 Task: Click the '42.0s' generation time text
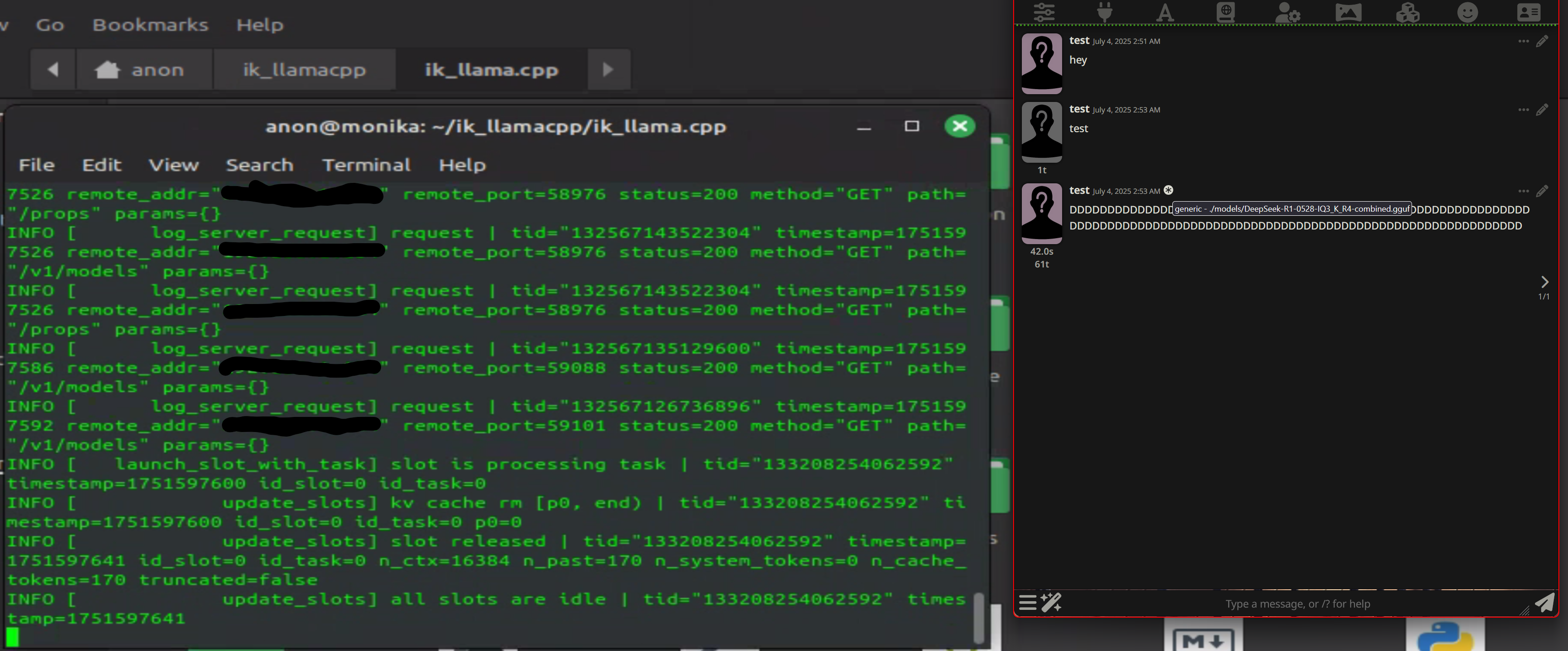(x=1042, y=251)
